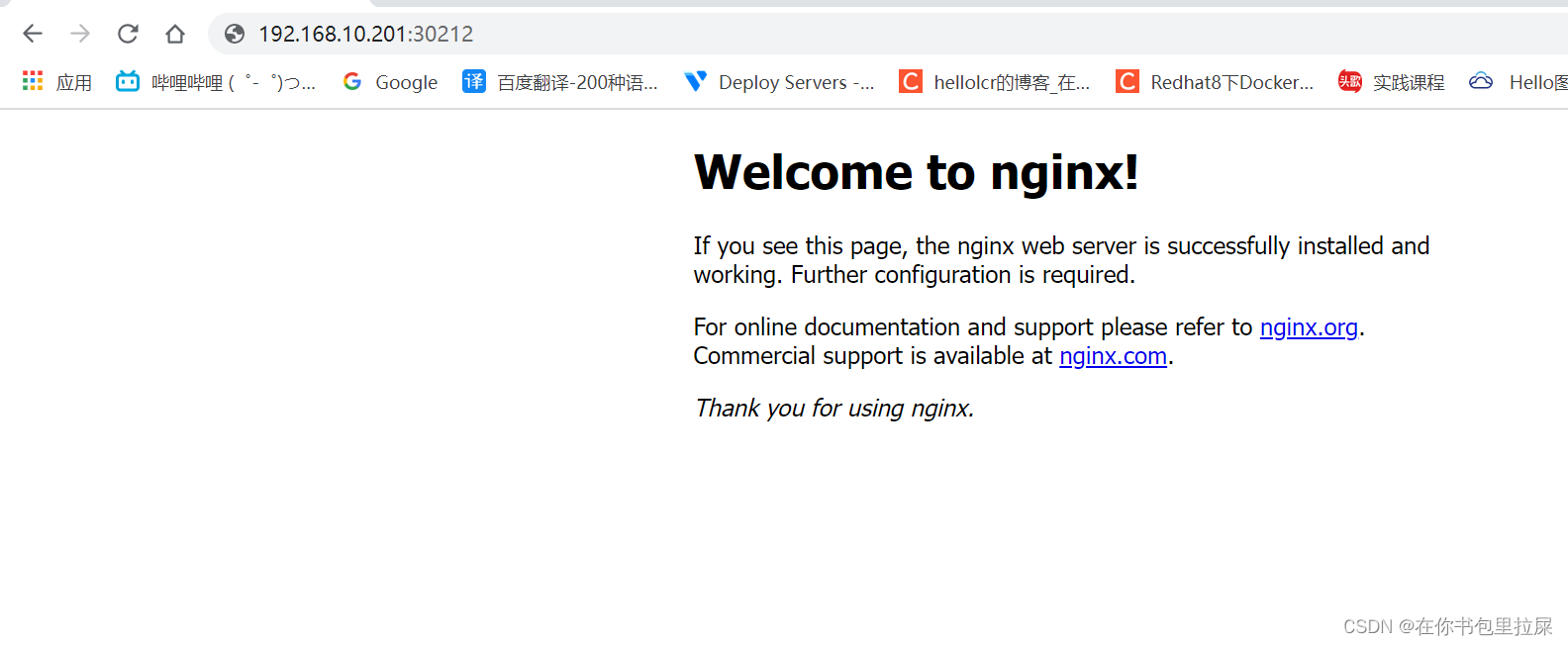Reload the current page
The width and height of the screenshot is (1568, 645).
pyautogui.click(x=128, y=34)
